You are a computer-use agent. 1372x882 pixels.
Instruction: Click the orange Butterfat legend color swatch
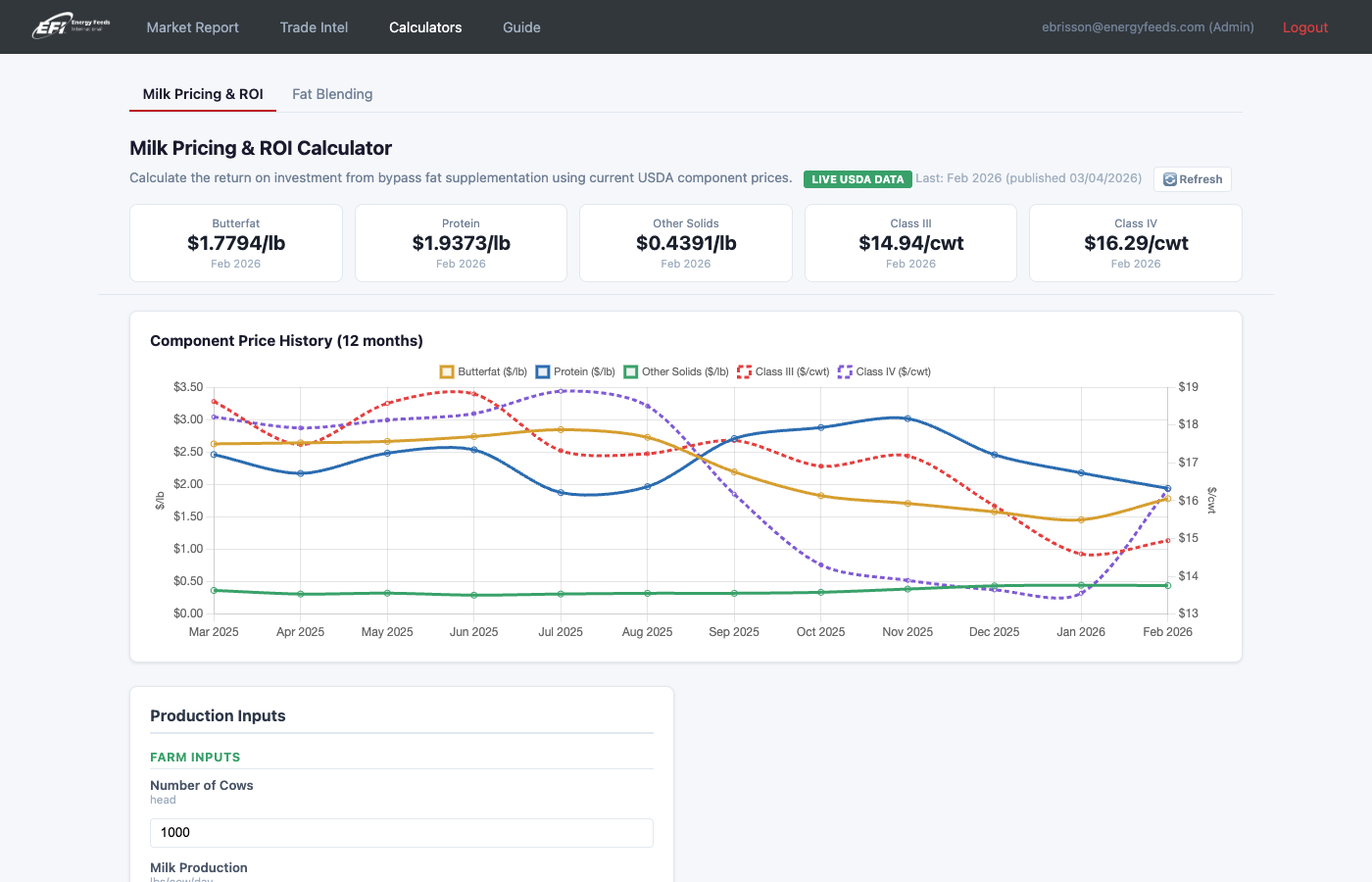(447, 371)
